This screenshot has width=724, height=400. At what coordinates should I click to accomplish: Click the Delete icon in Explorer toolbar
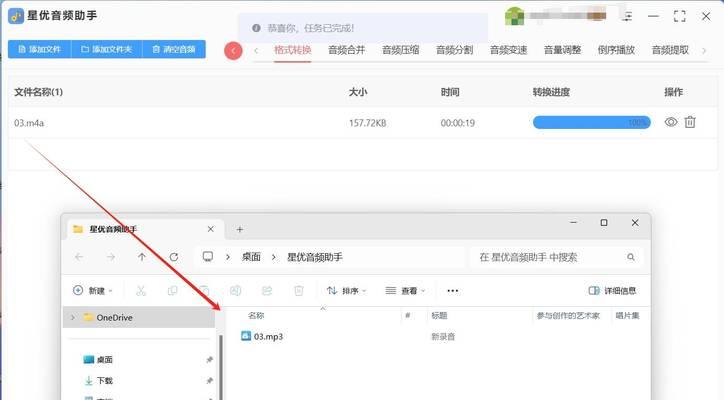click(299, 291)
